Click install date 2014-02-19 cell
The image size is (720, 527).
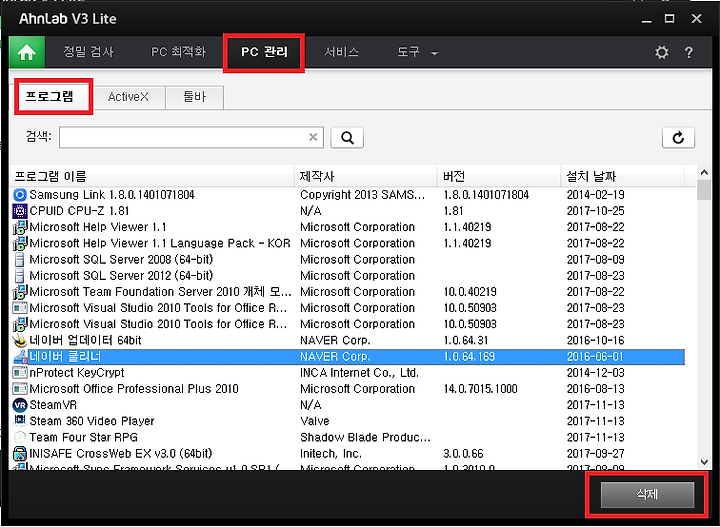[596, 195]
